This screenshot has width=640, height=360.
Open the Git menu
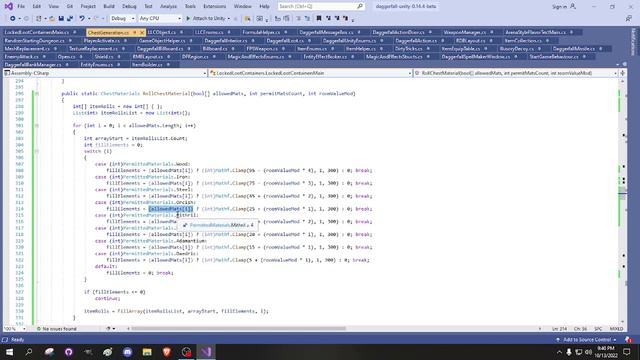click(70, 7)
